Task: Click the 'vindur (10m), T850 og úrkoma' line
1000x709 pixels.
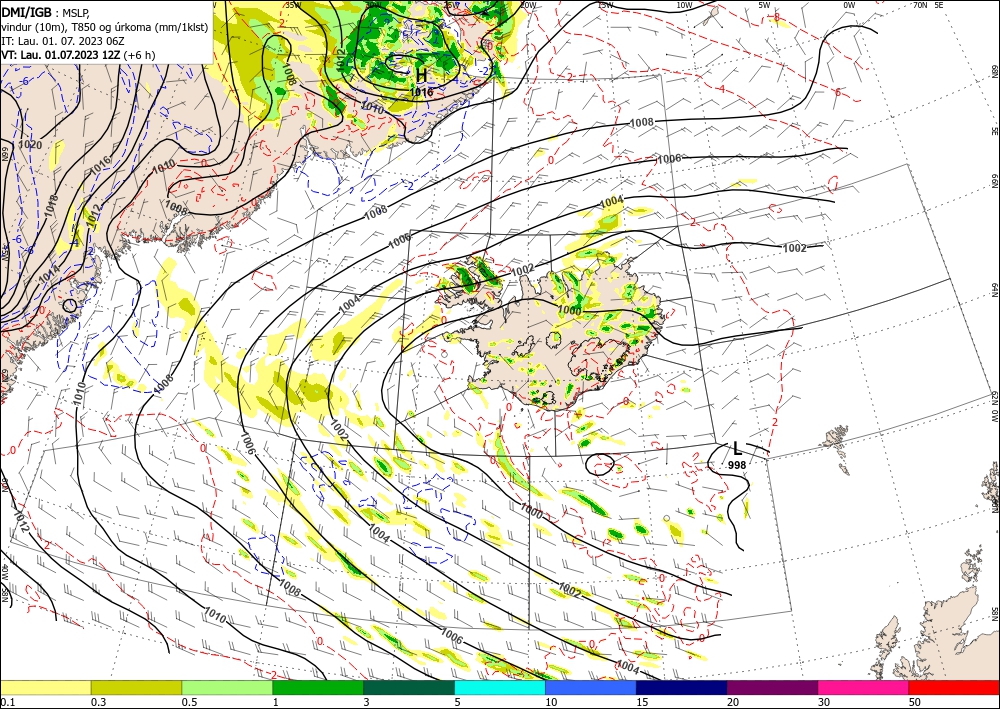Action: 103,27
